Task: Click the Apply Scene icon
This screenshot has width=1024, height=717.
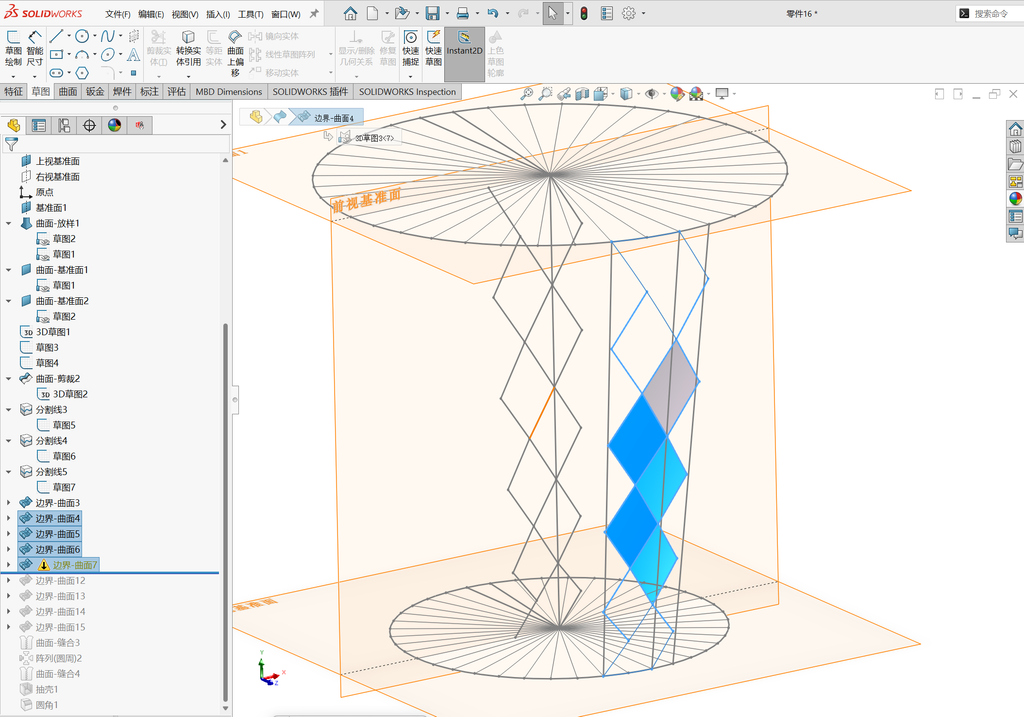Action: click(x=696, y=94)
